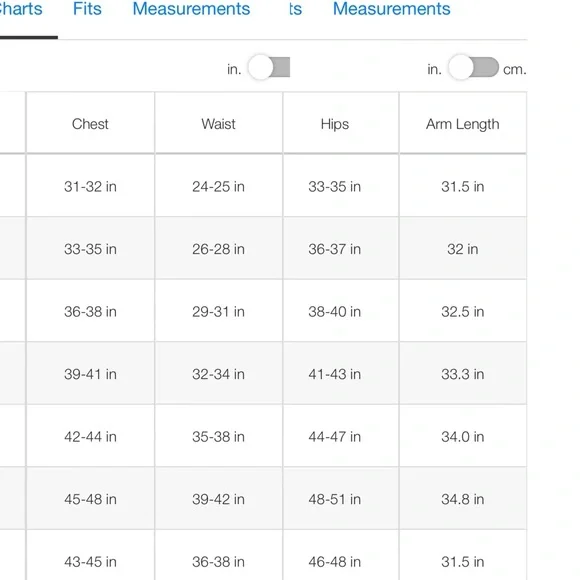Click the 42-44 in chest cell
The image size is (580, 580).
point(90,436)
